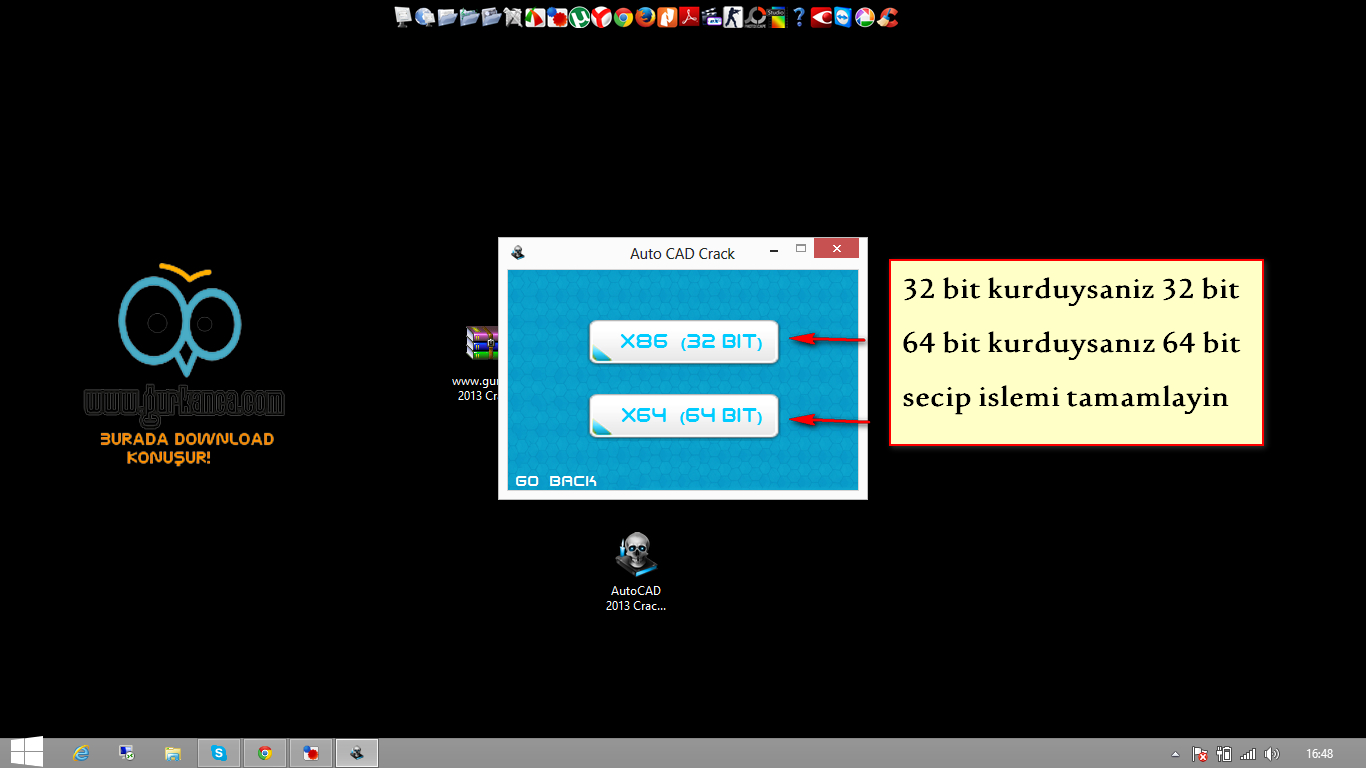Click the blue question mark help icon
The height and width of the screenshot is (768, 1366).
(x=798, y=17)
